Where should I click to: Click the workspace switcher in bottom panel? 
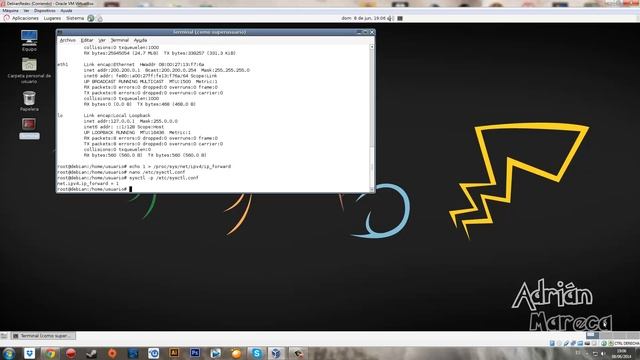pos(612,335)
